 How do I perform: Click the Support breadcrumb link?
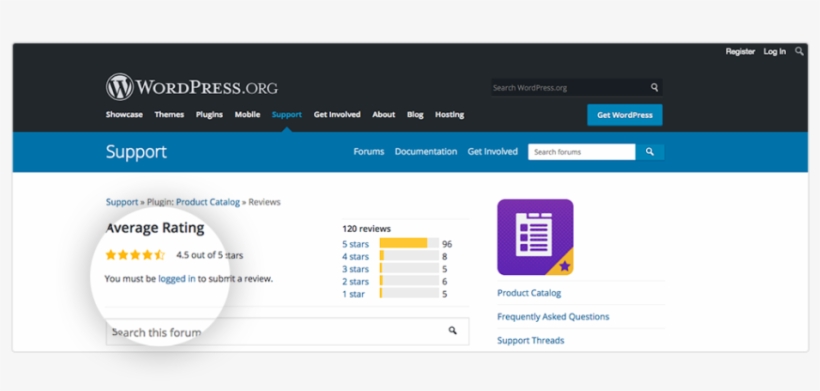[122, 202]
